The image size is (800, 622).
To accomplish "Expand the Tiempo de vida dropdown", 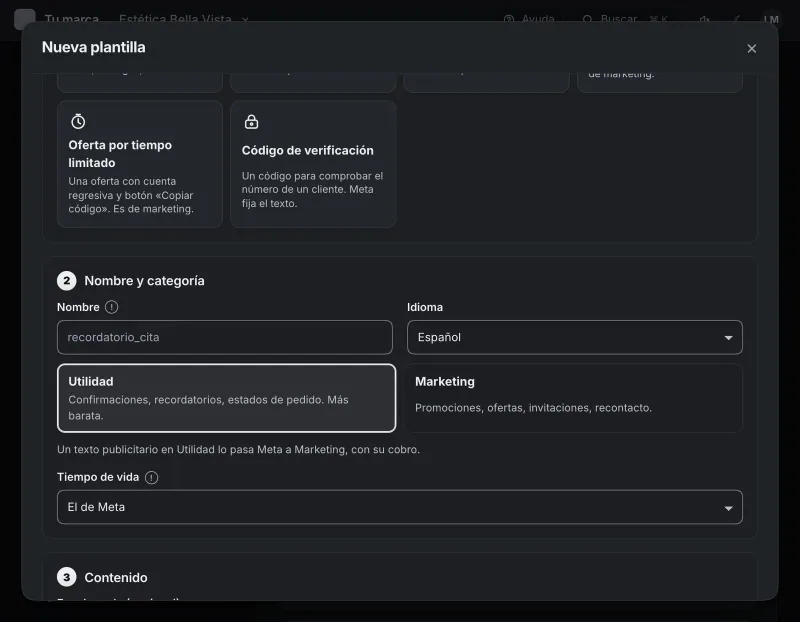I will 399,507.
